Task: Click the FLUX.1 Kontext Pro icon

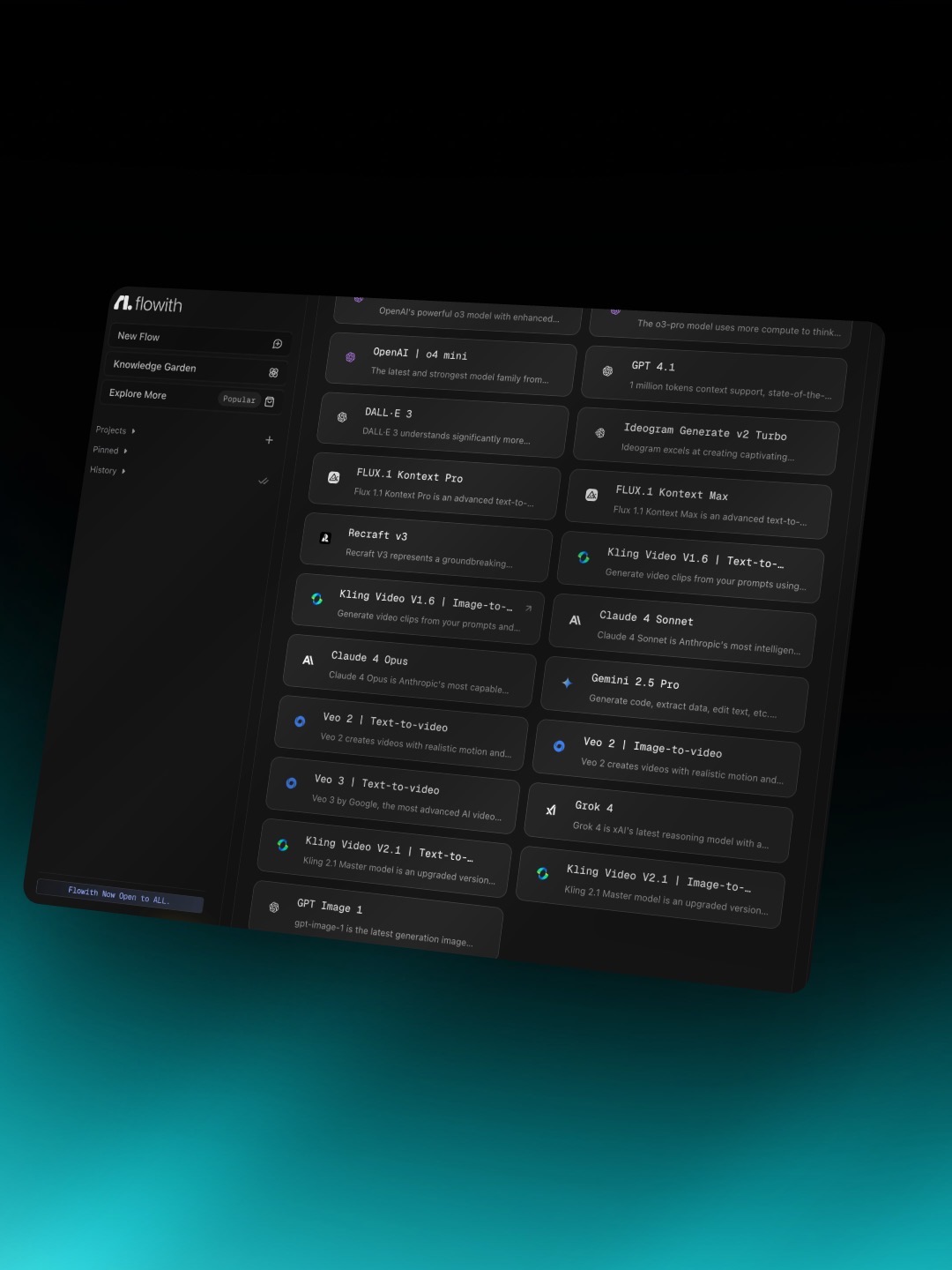Action: 333,477
